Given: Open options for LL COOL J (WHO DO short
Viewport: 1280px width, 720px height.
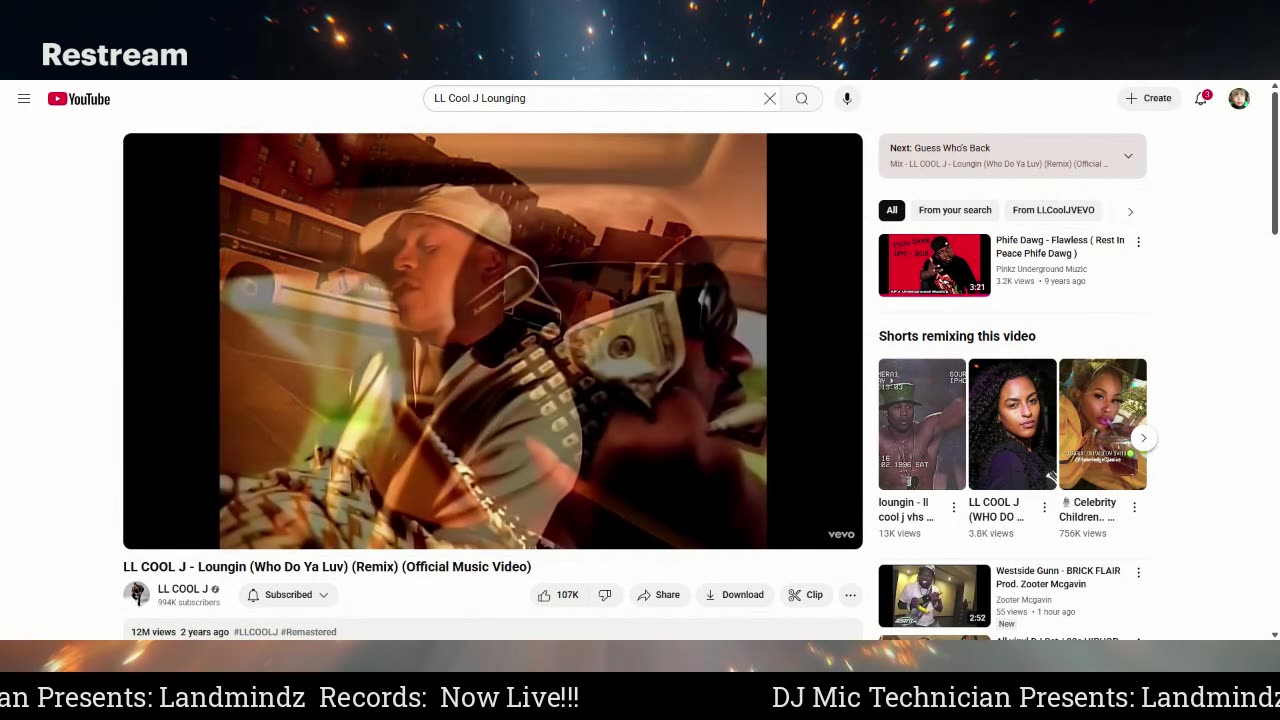Looking at the screenshot, I should tap(1045, 507).
